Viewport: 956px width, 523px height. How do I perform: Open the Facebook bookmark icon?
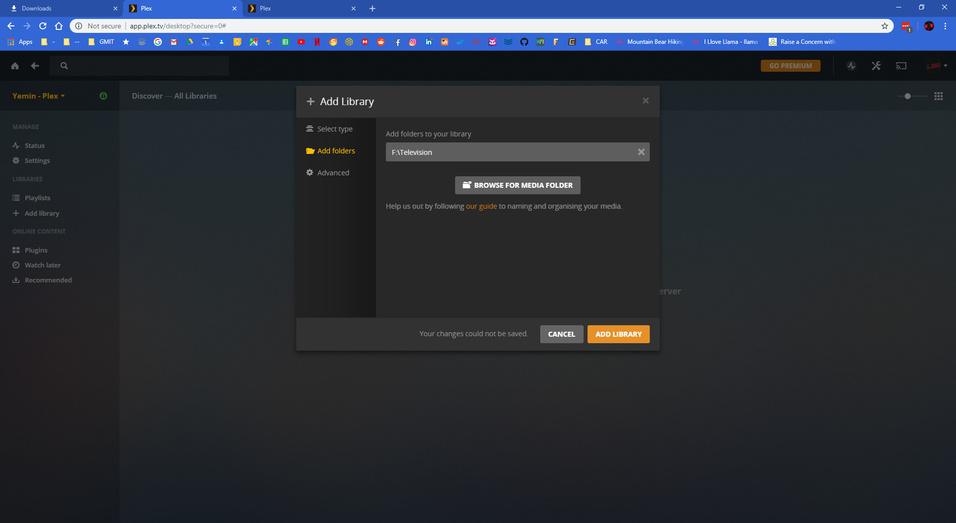point(397,42)
